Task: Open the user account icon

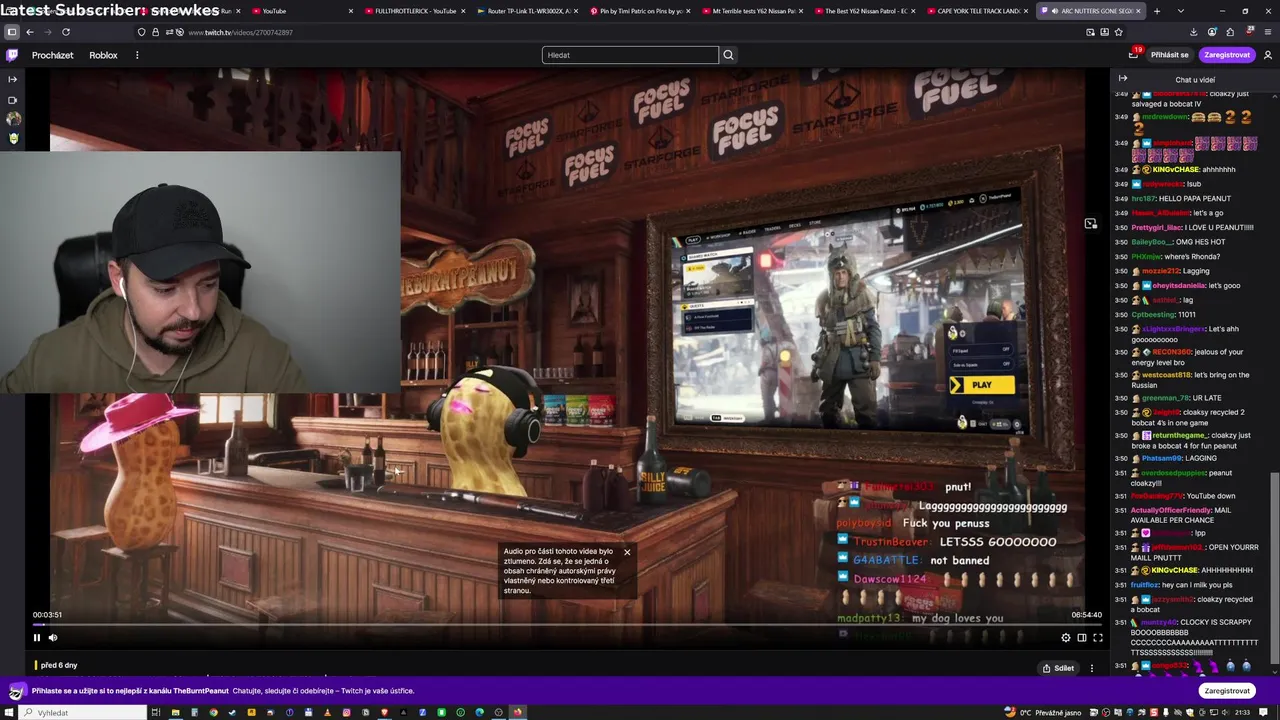Action: (x=1268, y=55)
